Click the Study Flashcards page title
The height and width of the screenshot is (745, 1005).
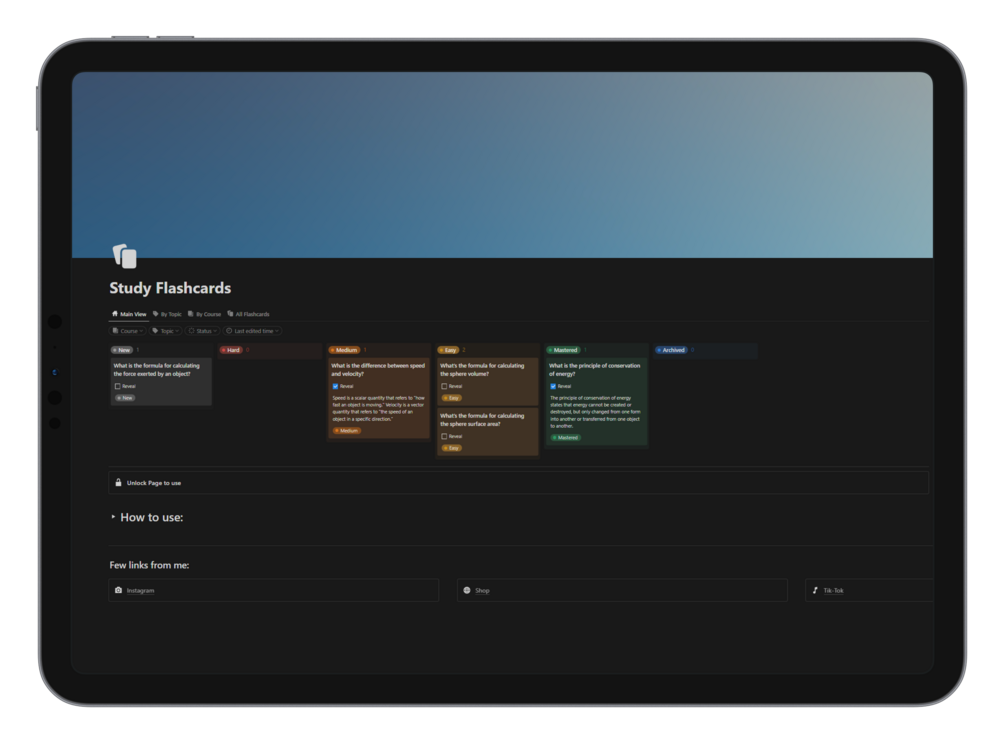point(170,288)
